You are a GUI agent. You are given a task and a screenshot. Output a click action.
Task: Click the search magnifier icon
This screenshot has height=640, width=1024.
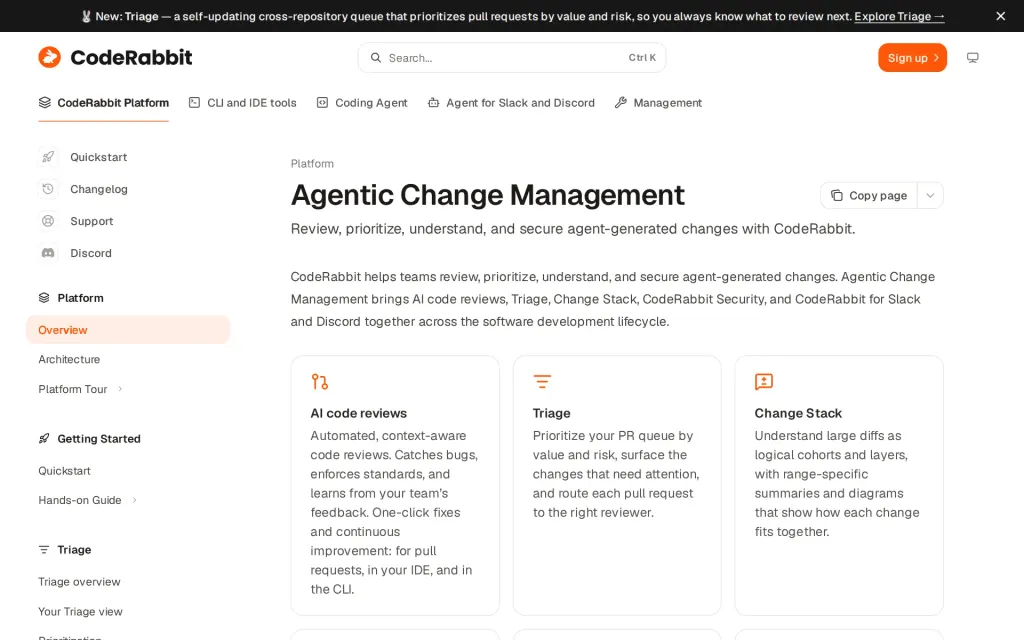[376, 57]
